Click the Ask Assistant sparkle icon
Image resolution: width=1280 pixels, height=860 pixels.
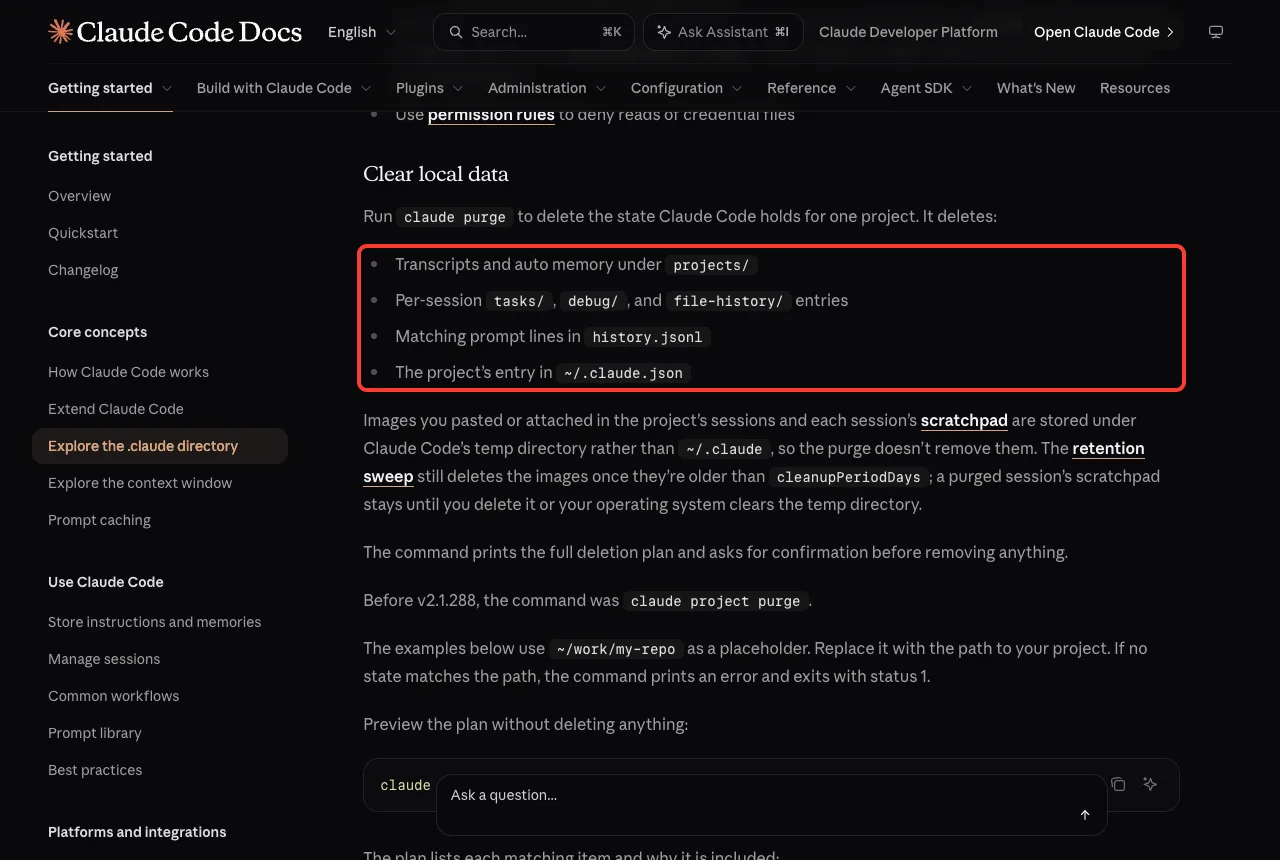(x=664, y=32)
